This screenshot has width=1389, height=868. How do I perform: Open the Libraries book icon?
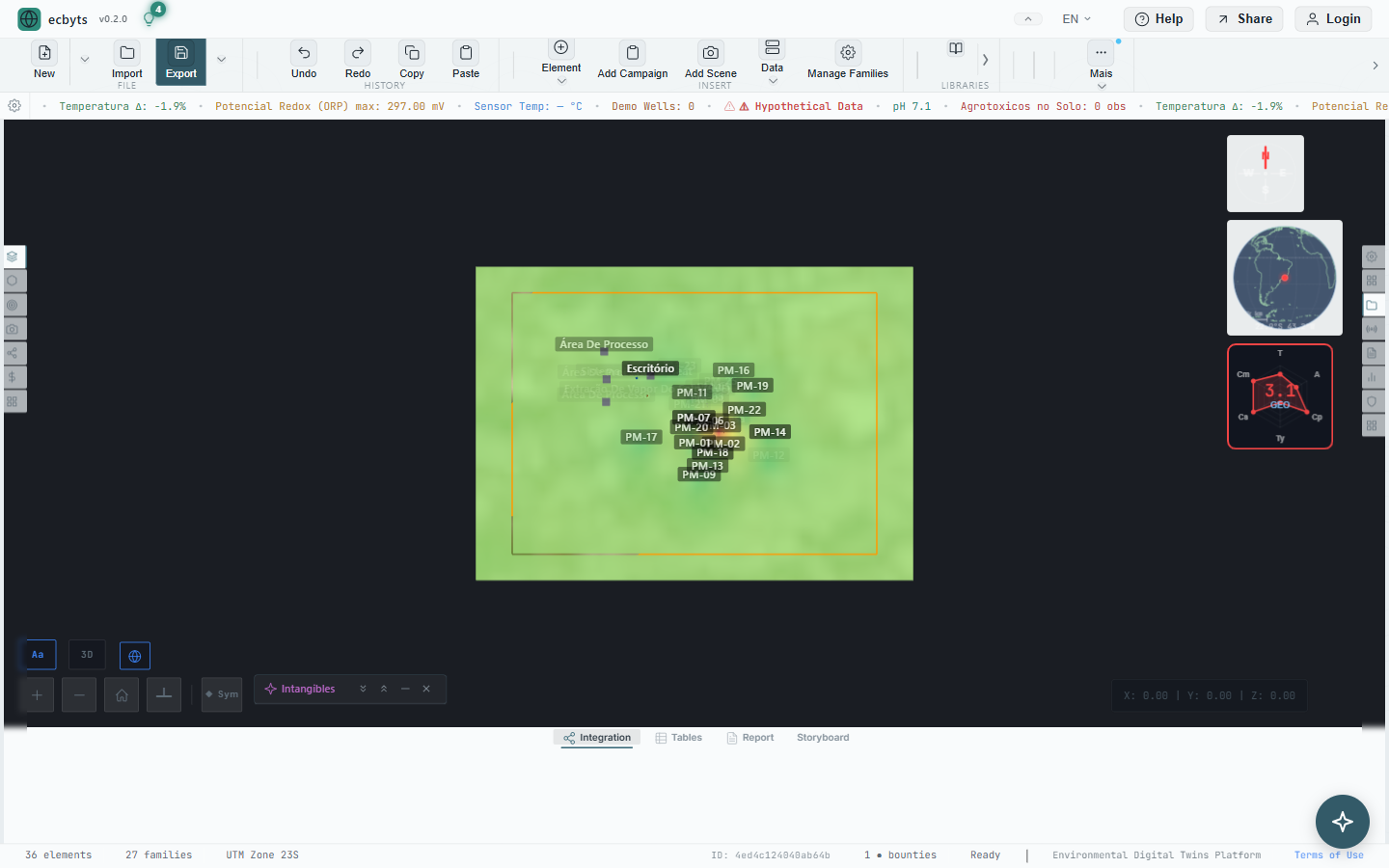956,48
